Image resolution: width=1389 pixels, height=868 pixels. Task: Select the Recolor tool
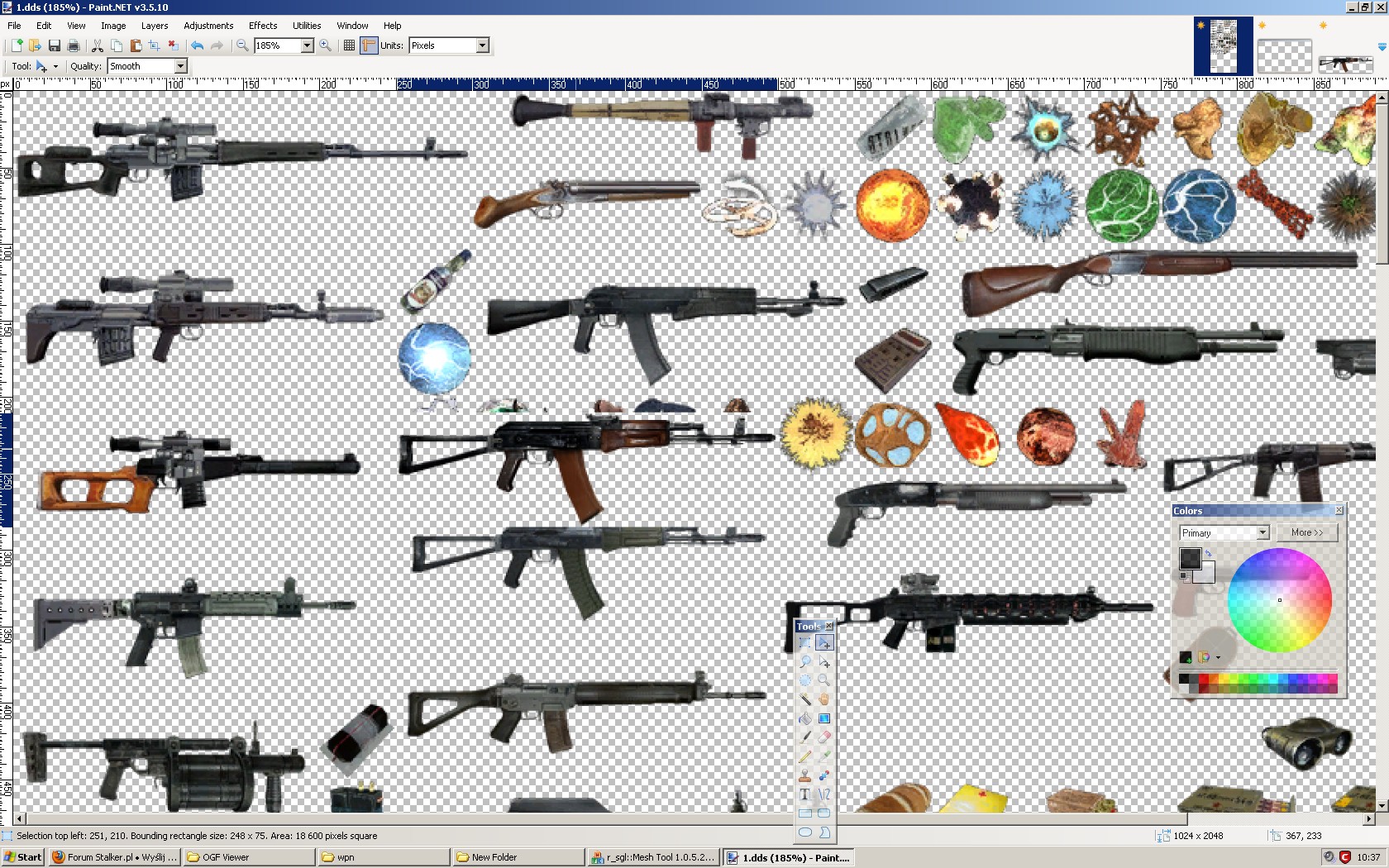click(x=823, y=775)
